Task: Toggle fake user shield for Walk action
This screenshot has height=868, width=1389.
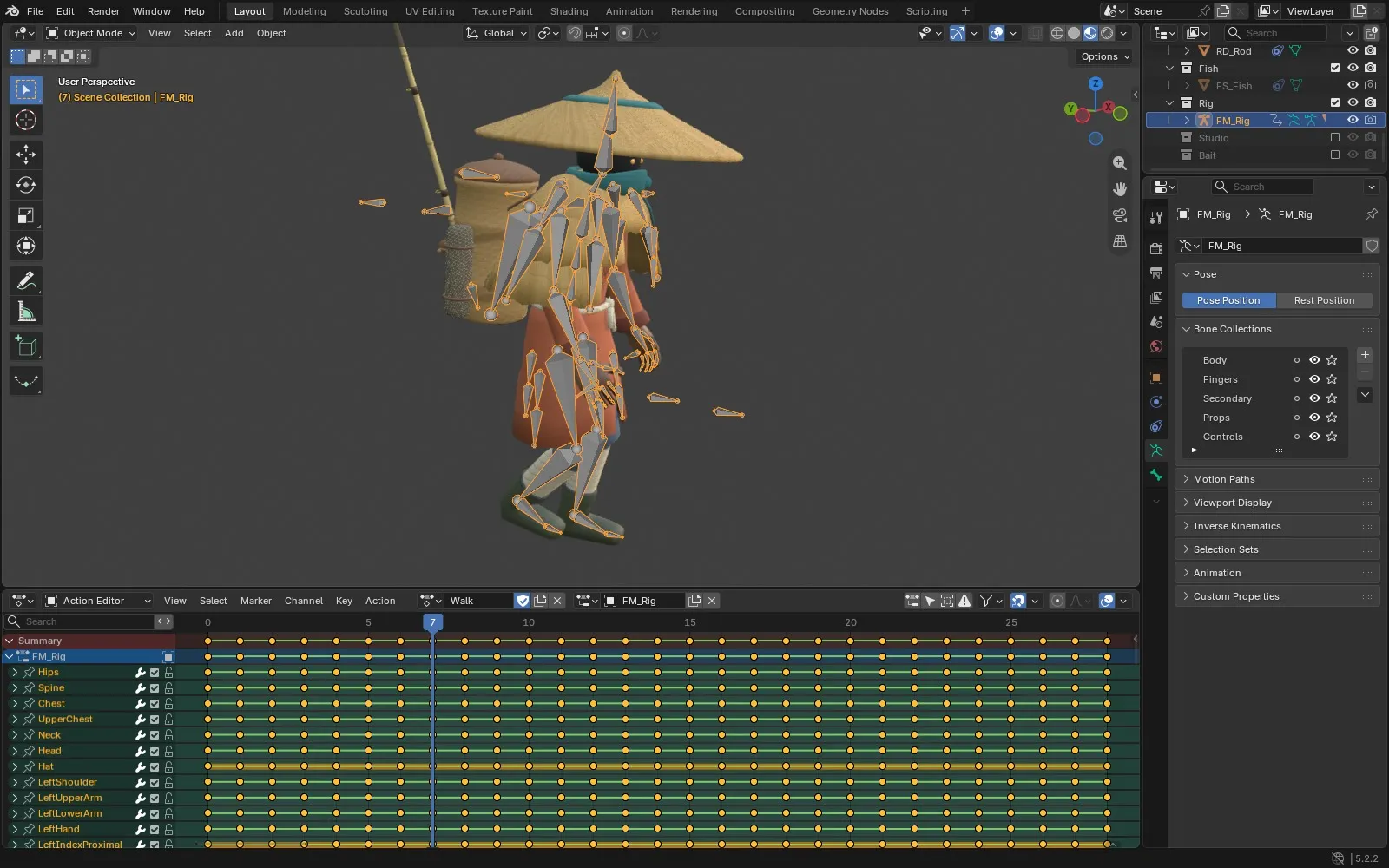Action: click(x=523, y=601)
